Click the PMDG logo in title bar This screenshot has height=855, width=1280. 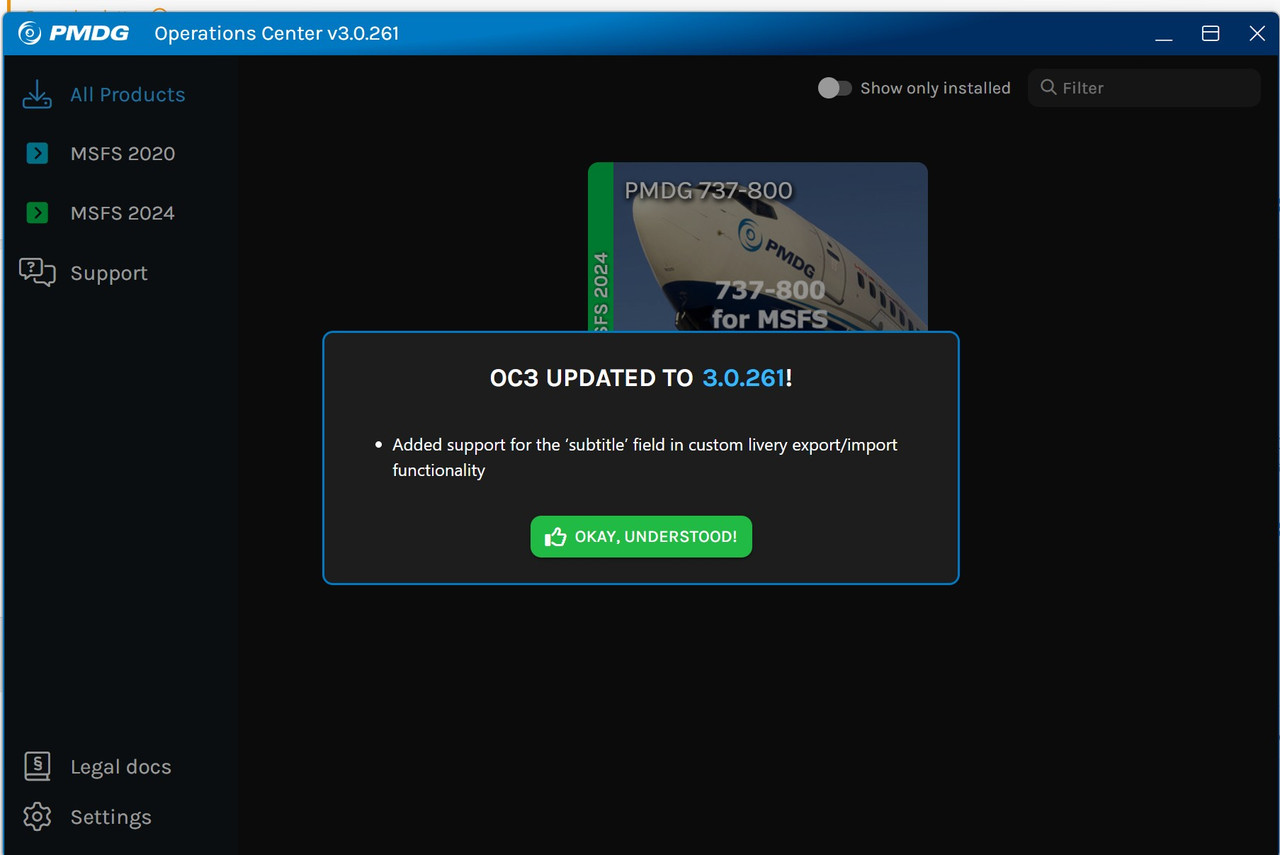(x=73, y=33)
